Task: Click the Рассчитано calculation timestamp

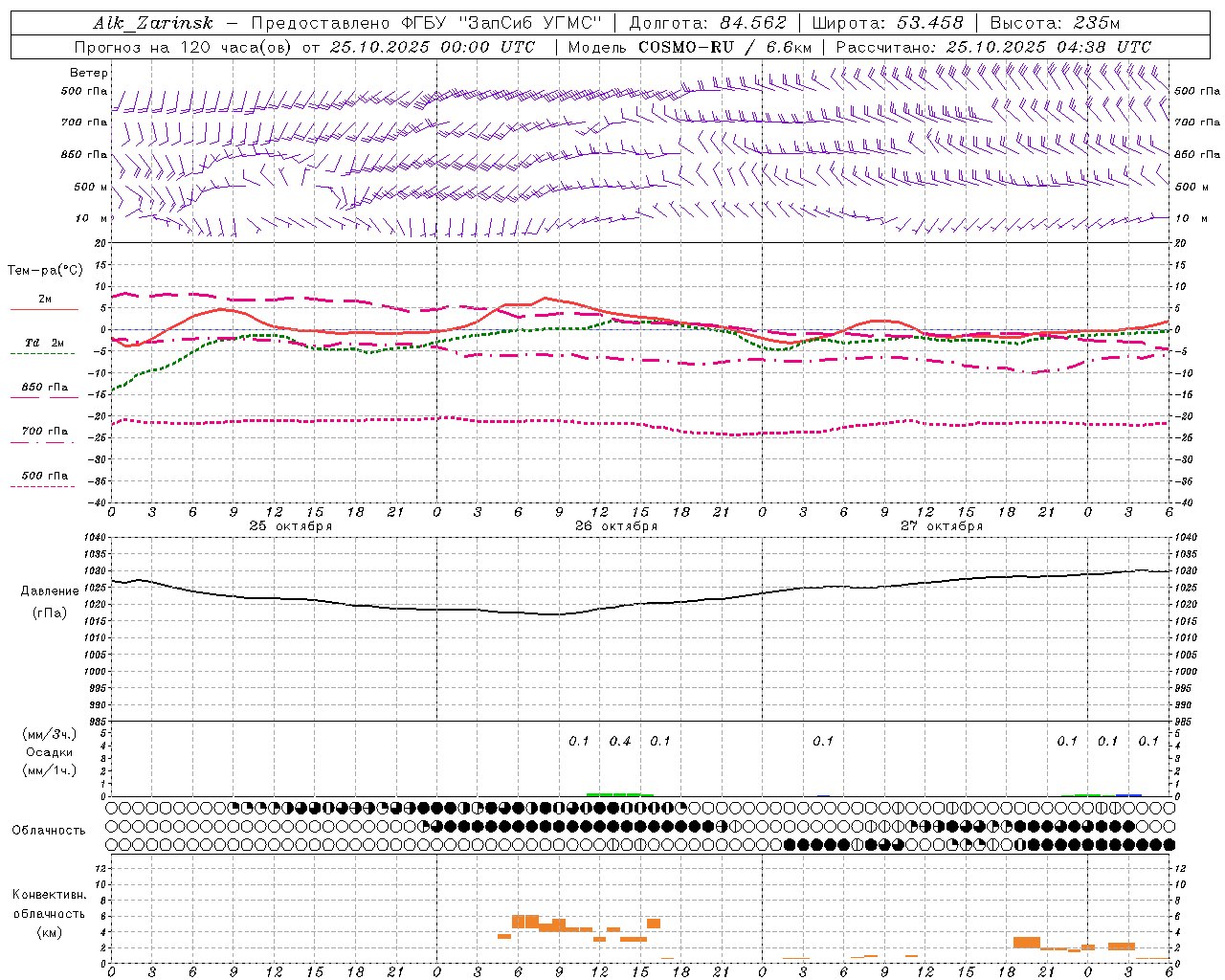Action: pos(992,47)
